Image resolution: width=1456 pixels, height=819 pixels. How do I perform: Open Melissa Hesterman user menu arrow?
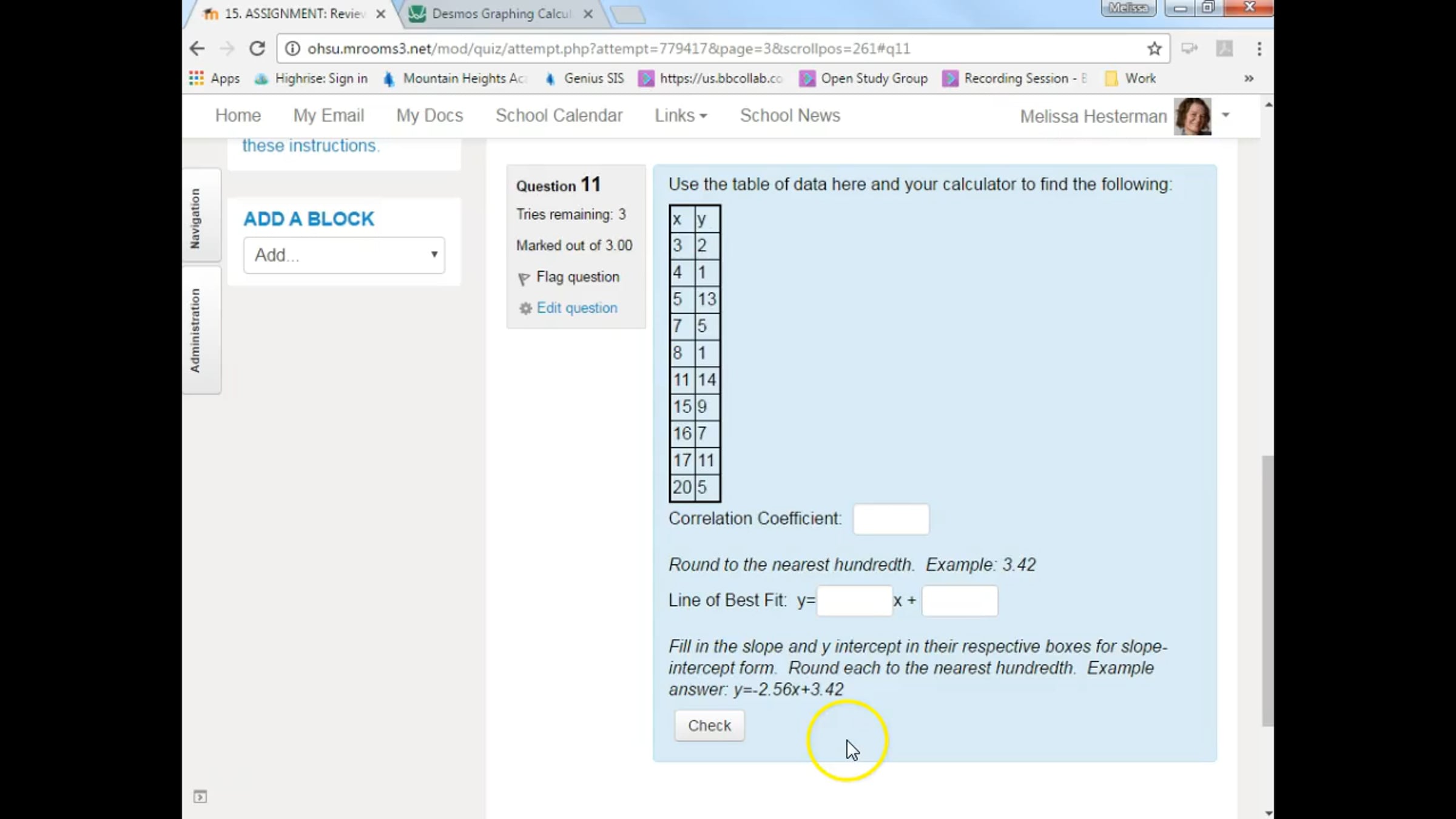[x=1225, y=115]
